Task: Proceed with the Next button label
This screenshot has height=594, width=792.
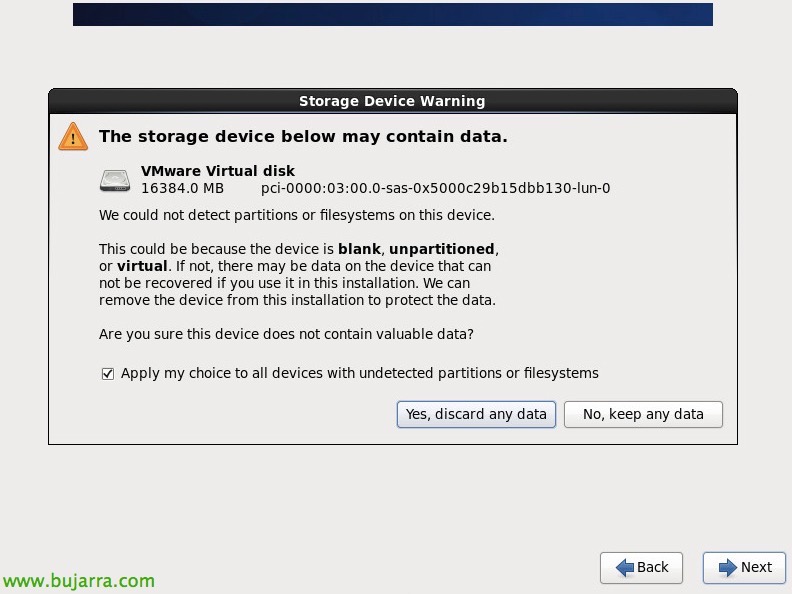Action: point(756,567)
